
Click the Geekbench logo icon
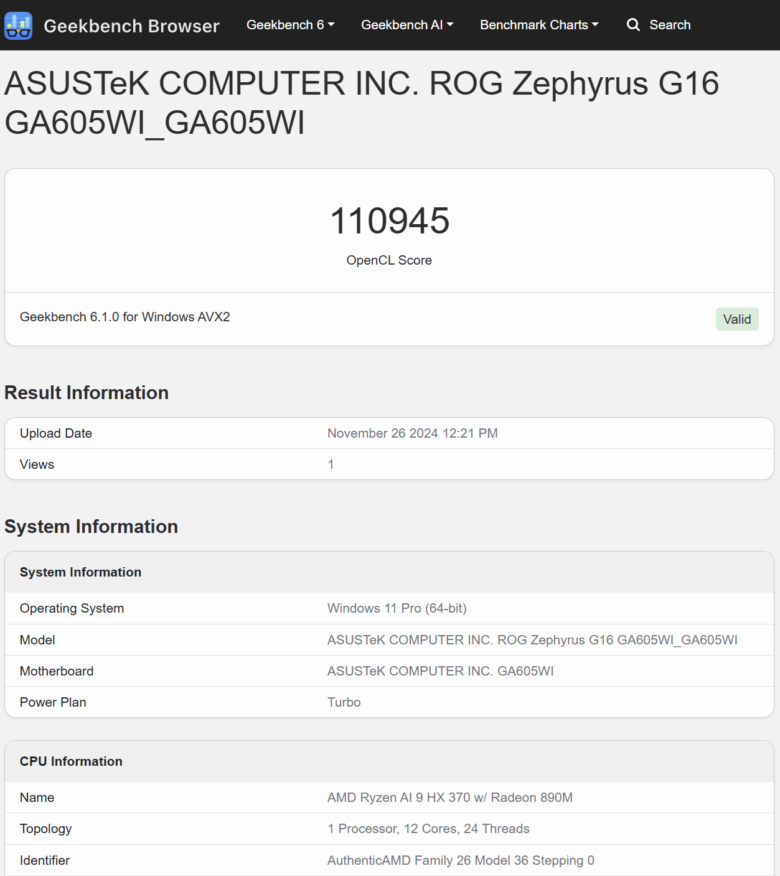pyautogui.click(x=18, y=25)
